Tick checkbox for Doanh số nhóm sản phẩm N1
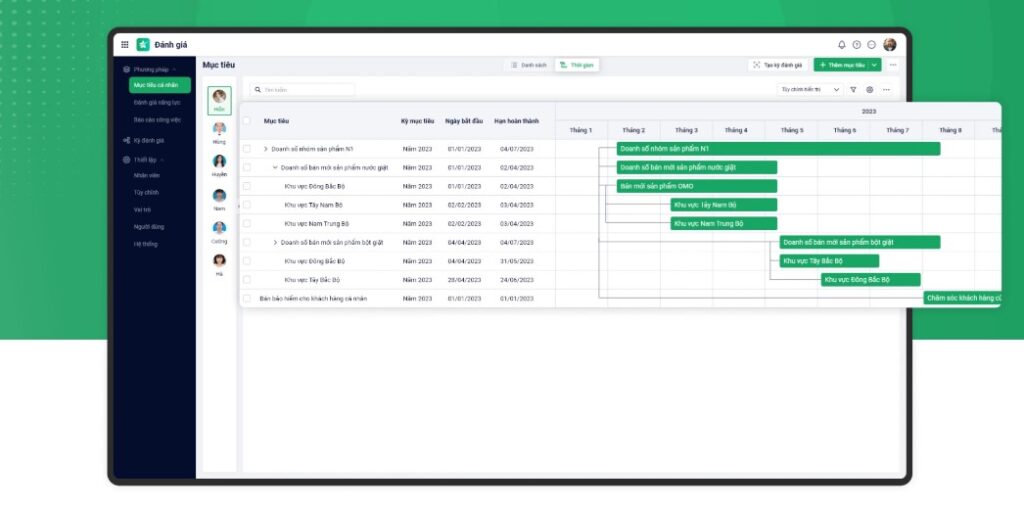The image size is (1024, 509). click(247, 149)
